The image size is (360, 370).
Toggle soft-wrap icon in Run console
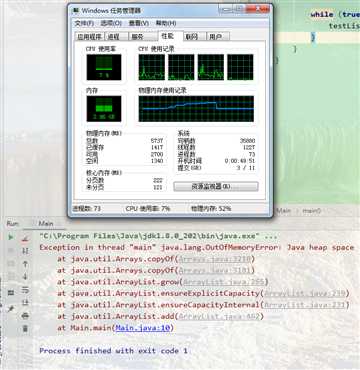25,290
